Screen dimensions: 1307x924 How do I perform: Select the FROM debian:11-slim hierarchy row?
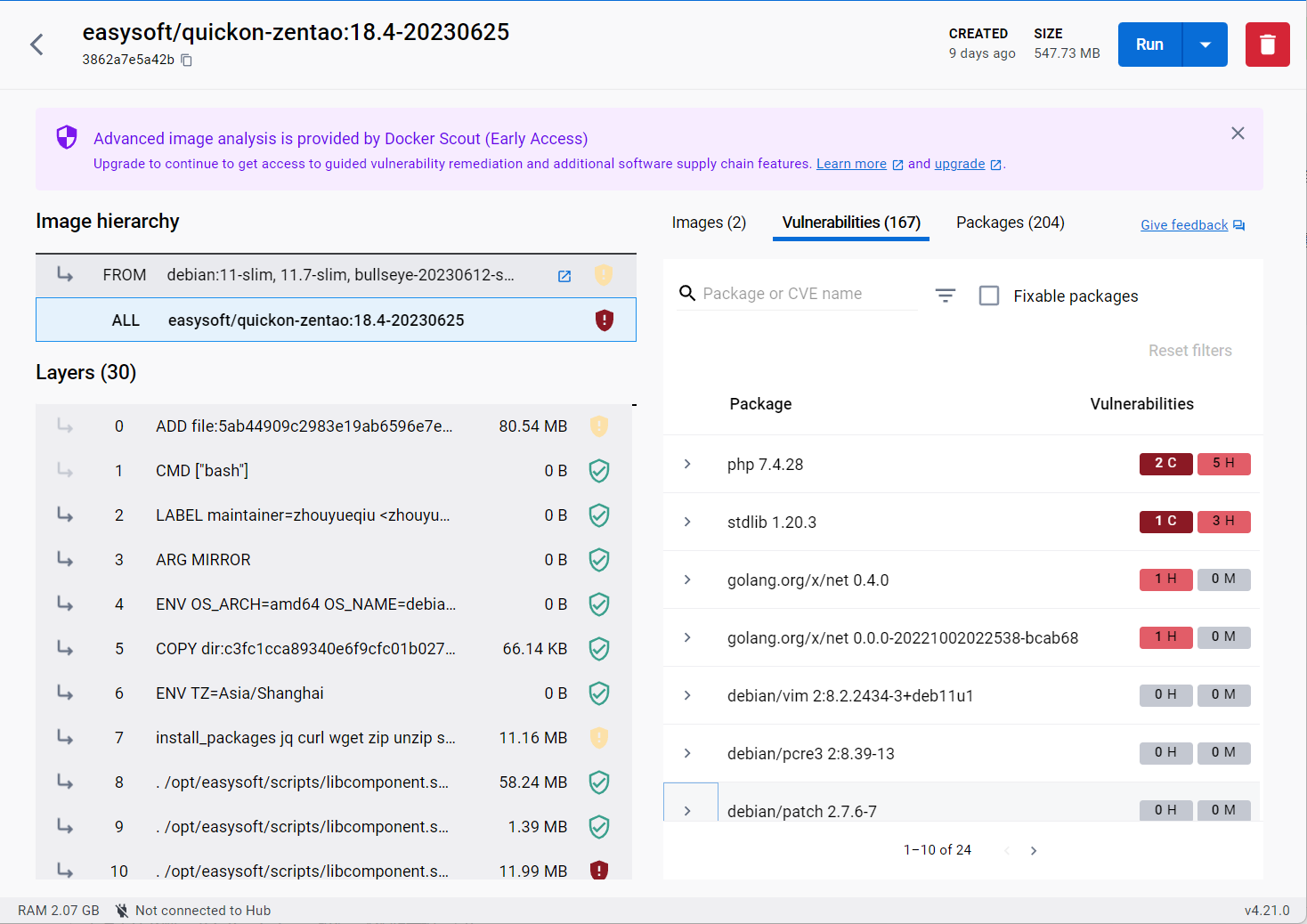(x=336, y=275)
